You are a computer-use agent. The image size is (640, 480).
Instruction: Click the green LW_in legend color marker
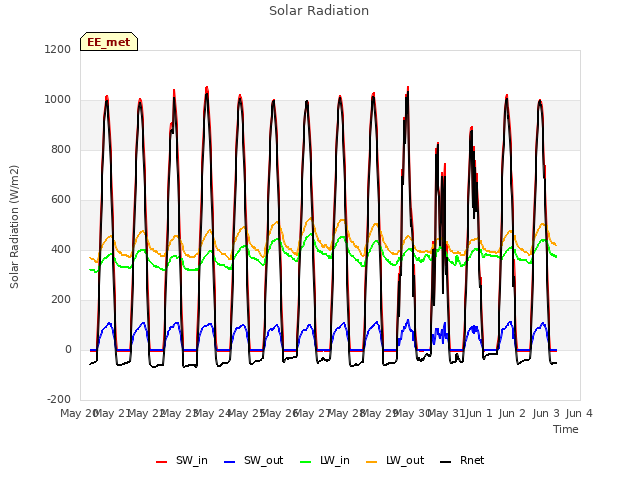pyautogui.click(x=306, y=462)
